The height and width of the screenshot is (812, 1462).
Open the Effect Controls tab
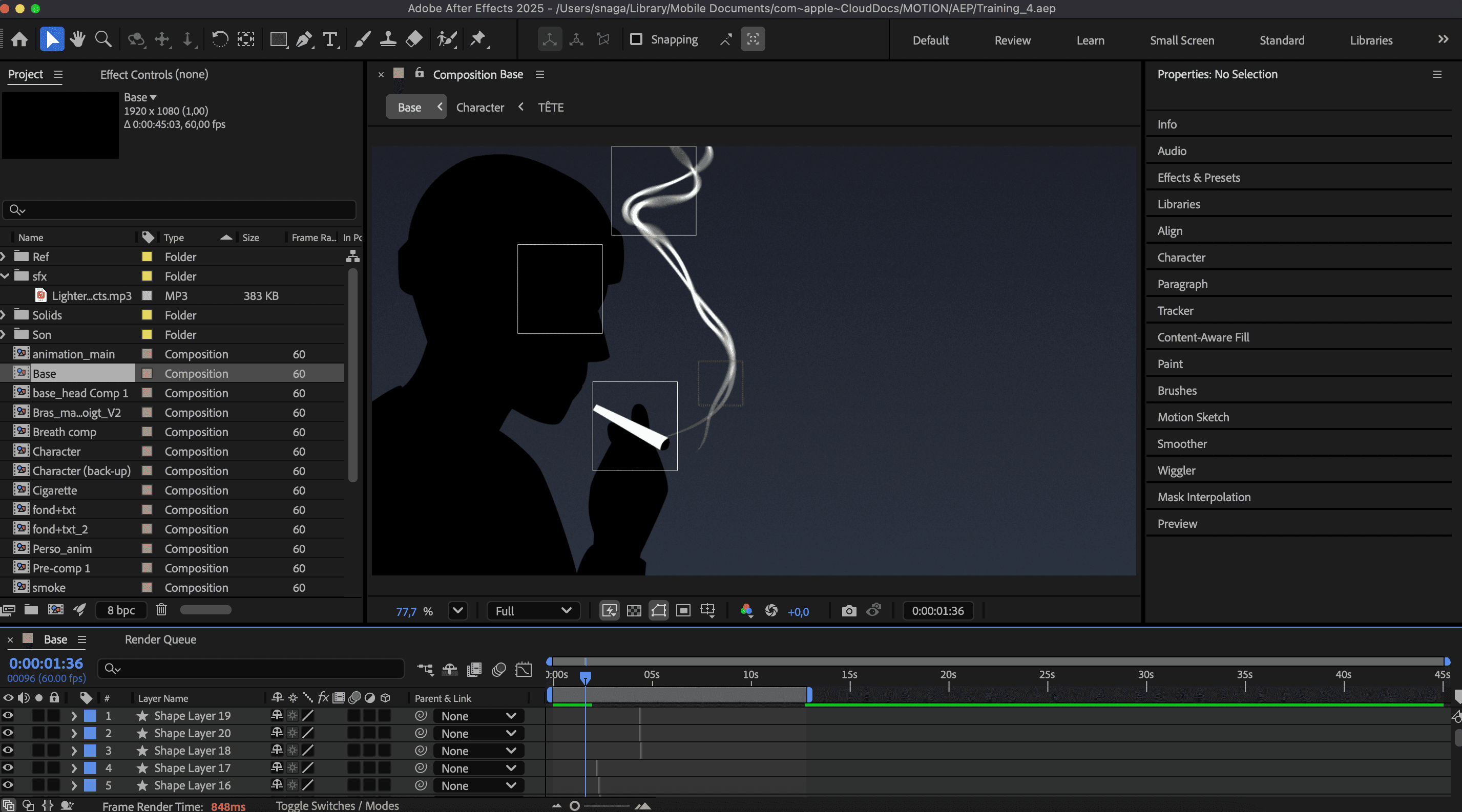[154, 74]
